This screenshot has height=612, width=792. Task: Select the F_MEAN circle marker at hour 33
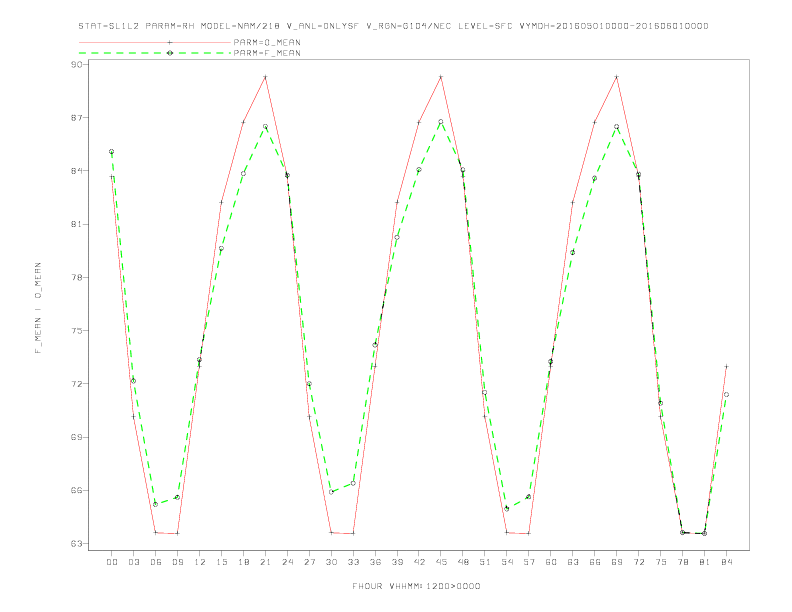[353, 483]
